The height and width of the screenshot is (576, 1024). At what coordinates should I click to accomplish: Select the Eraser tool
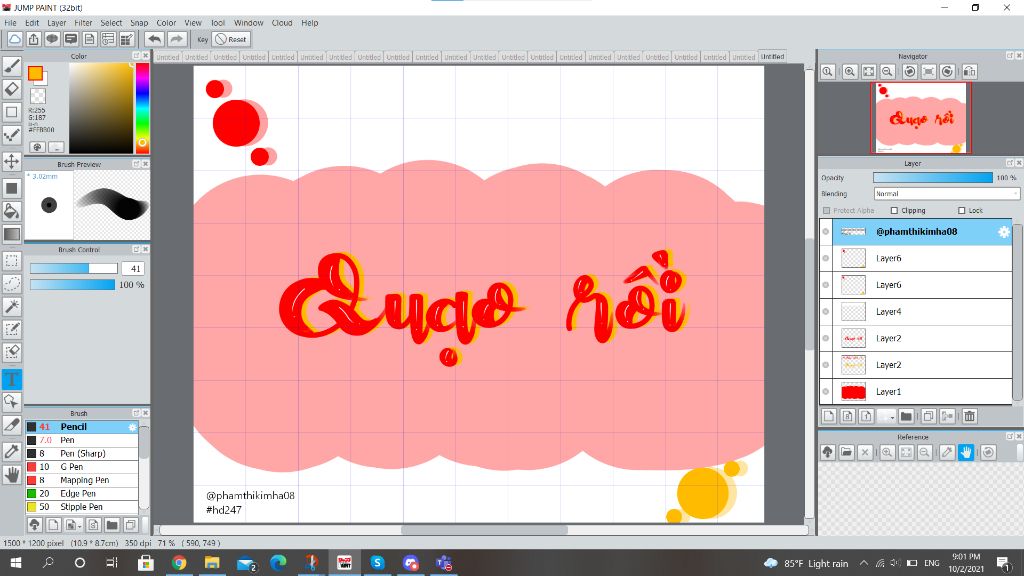point(12,88)
